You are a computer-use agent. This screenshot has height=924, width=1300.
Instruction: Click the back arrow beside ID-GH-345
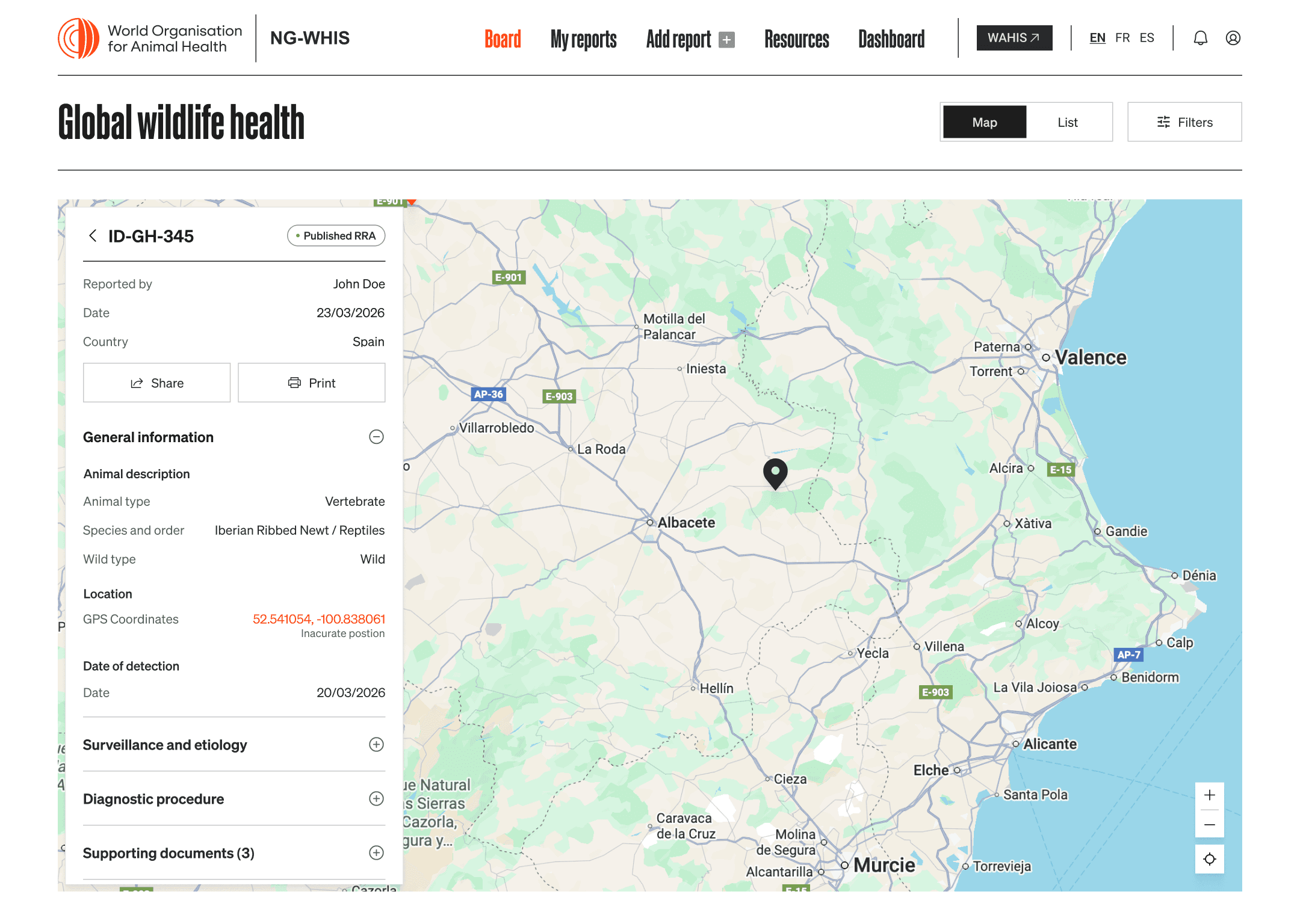[93, 236]
